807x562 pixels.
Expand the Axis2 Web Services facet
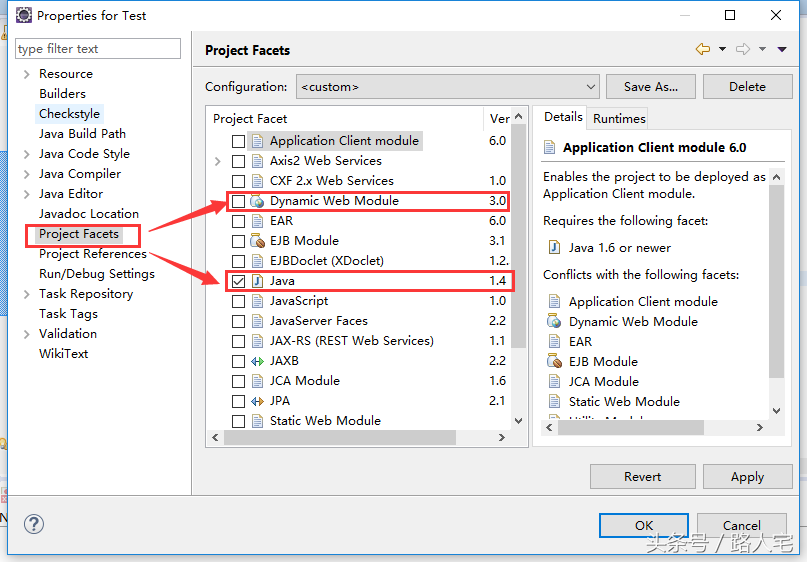pyautogui.click(x=218, y=161)
